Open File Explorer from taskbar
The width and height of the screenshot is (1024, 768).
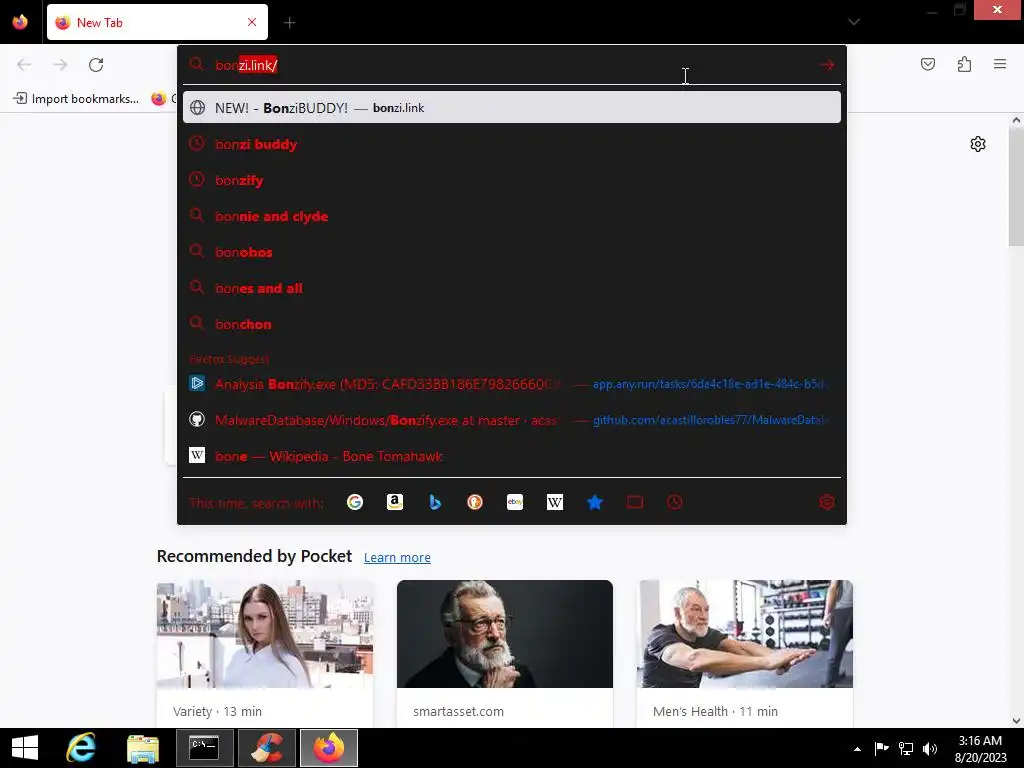coord(142,748)
